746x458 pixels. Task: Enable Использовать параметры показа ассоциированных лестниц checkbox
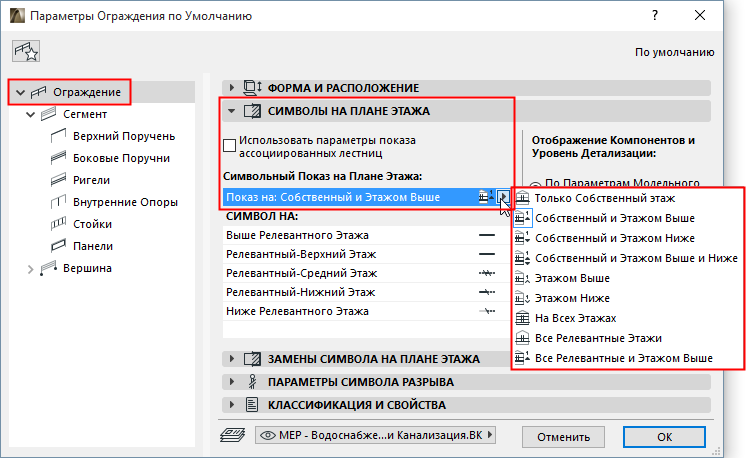[x=229, y=146]
